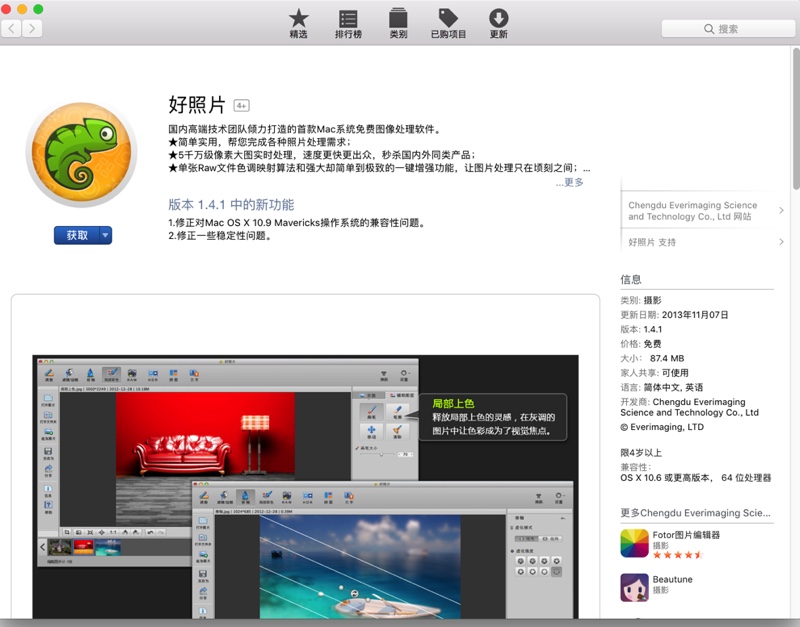Click price value 免费

(x=653, y=344)
